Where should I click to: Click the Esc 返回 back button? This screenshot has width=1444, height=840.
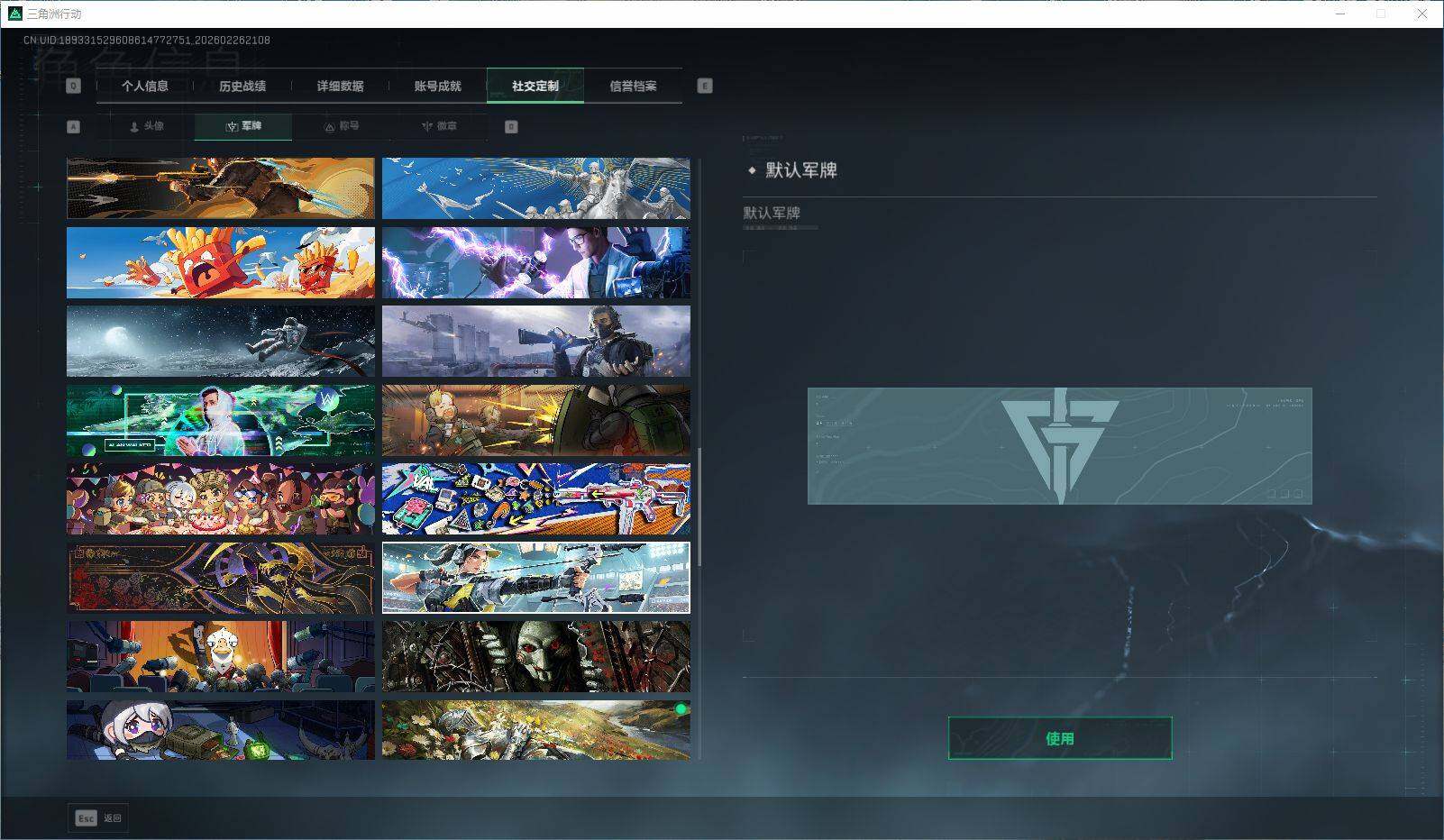(97, 817)
